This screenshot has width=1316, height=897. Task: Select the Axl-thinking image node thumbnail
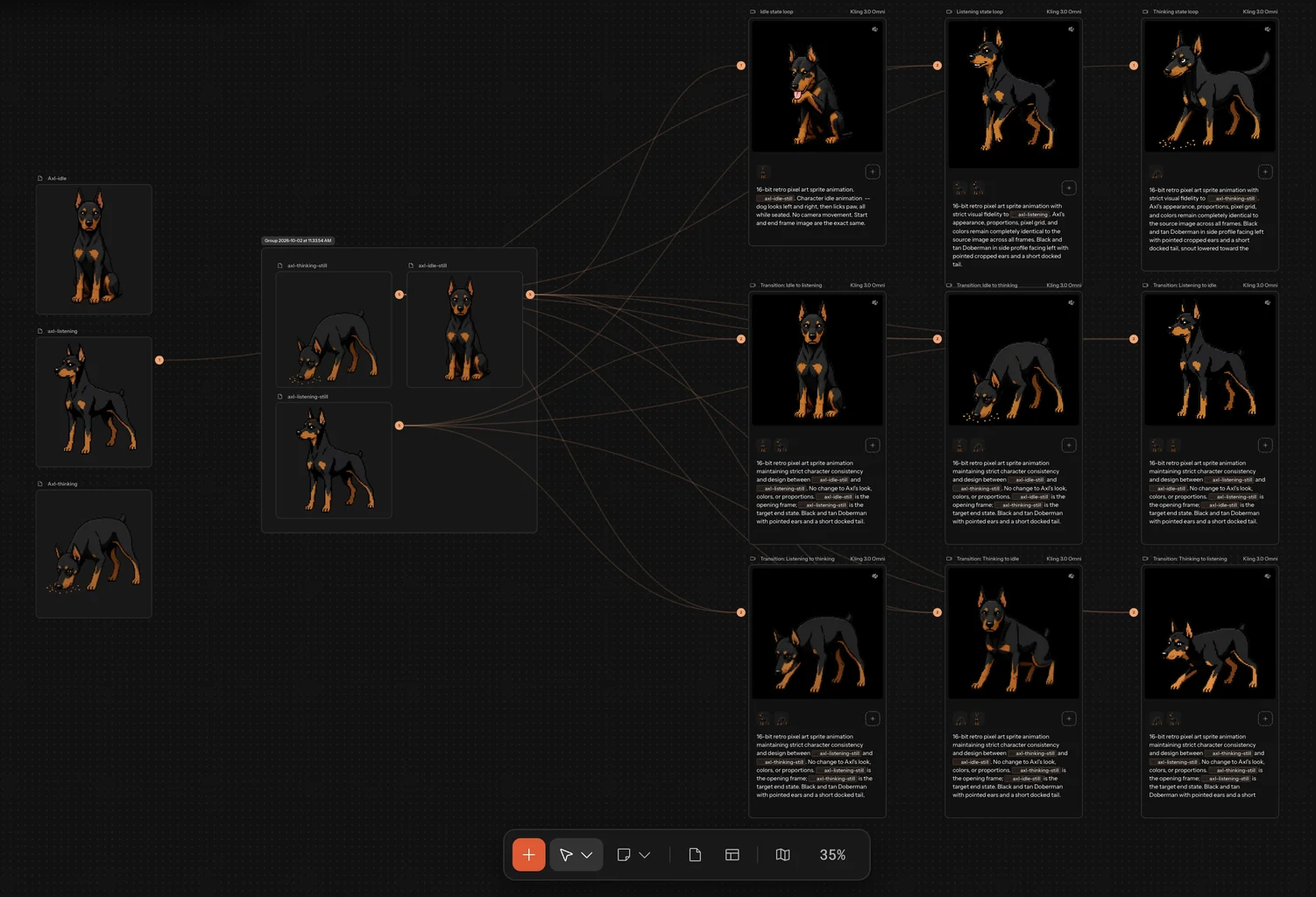point(94,554)
